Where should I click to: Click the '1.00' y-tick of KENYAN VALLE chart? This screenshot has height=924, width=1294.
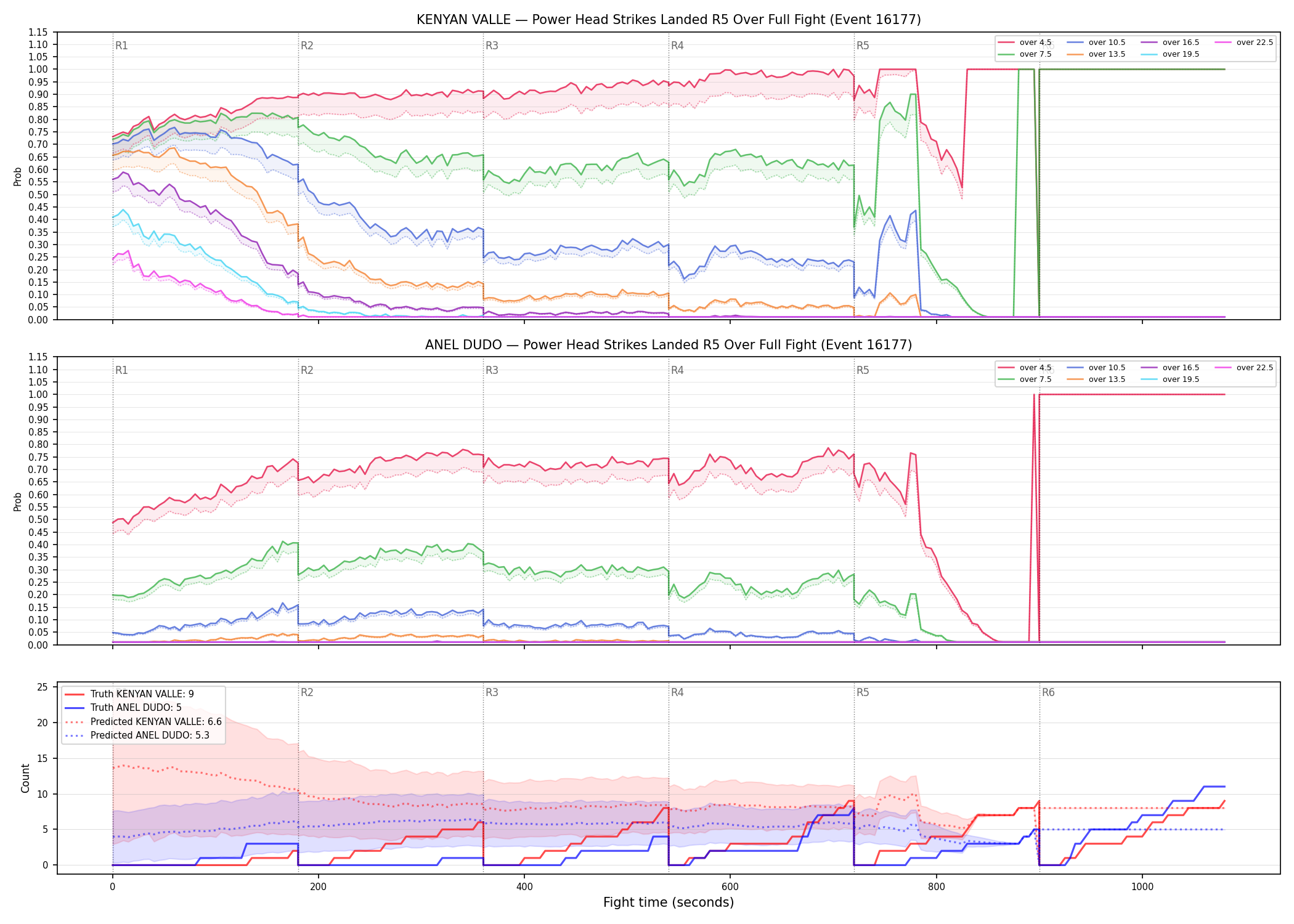tap(38, 70)
